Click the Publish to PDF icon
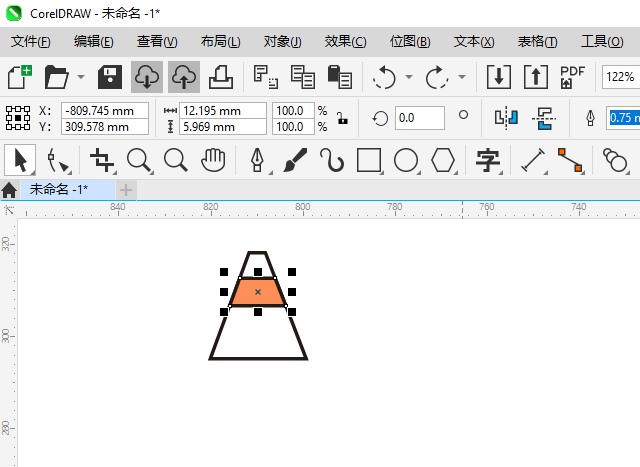The image size is (640, 467). coord(572,77)
